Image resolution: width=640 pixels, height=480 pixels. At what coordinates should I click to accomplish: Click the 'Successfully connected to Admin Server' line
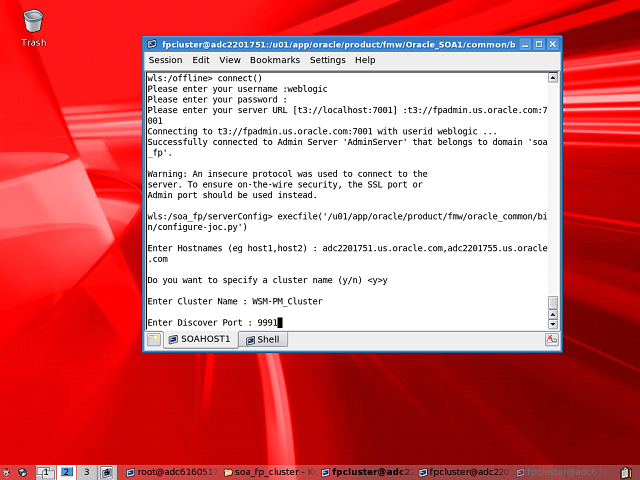347,142
